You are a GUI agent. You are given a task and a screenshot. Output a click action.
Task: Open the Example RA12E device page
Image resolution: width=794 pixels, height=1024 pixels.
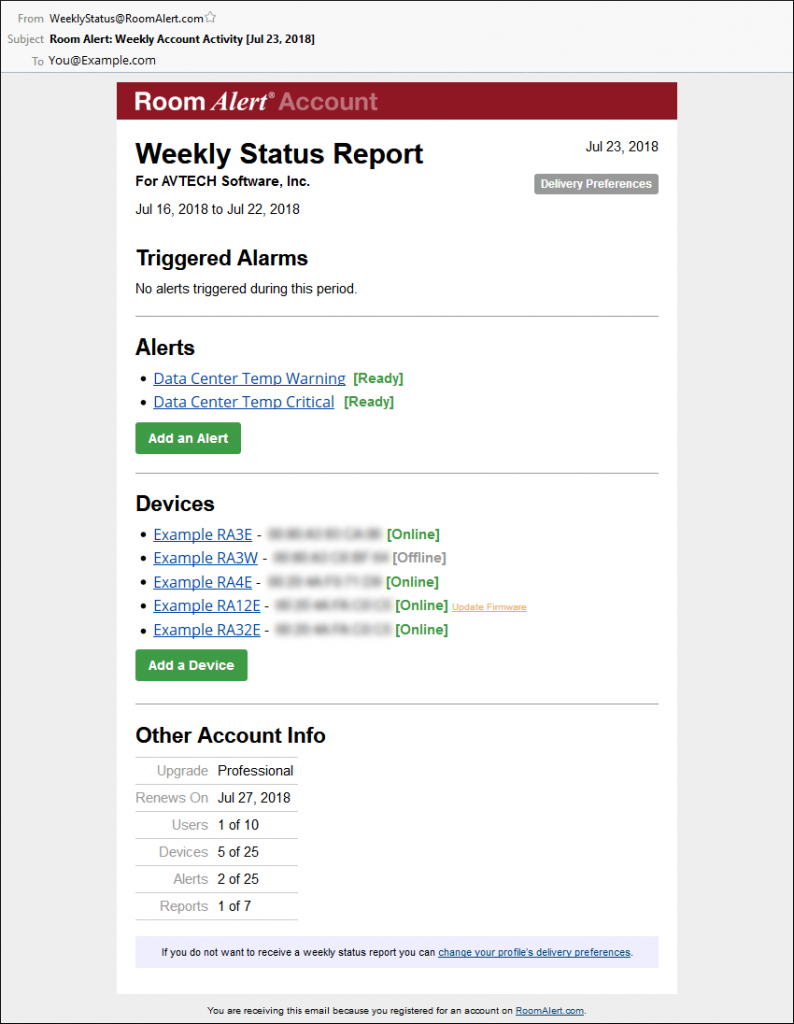206,606
